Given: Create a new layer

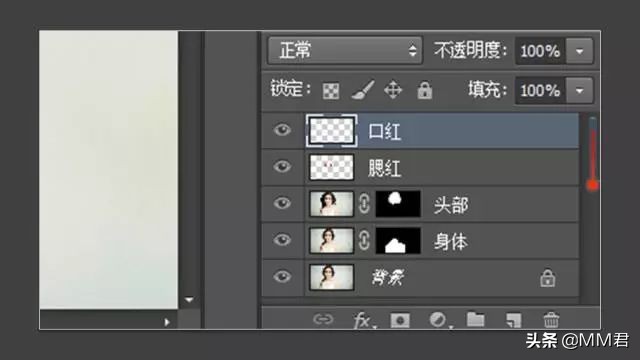Looking at the screenshot, I should pyautogui.click(x=513, y=320).
